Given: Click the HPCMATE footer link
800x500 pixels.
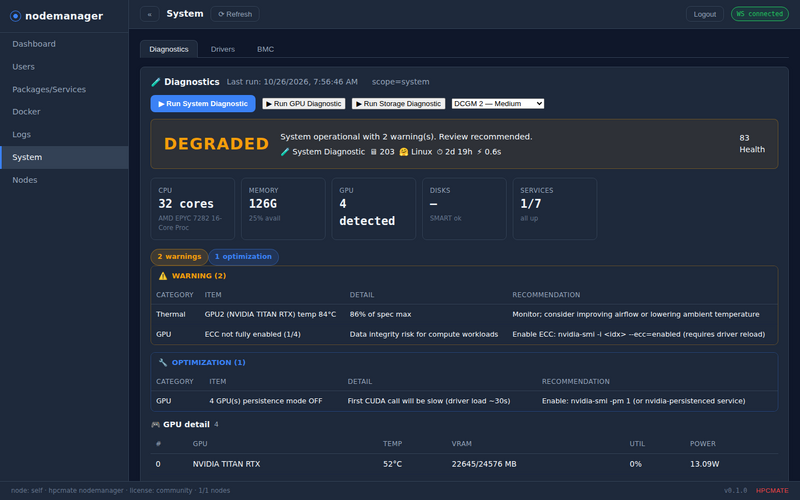Looking at the screenshot, I should [x=772, y=491].
